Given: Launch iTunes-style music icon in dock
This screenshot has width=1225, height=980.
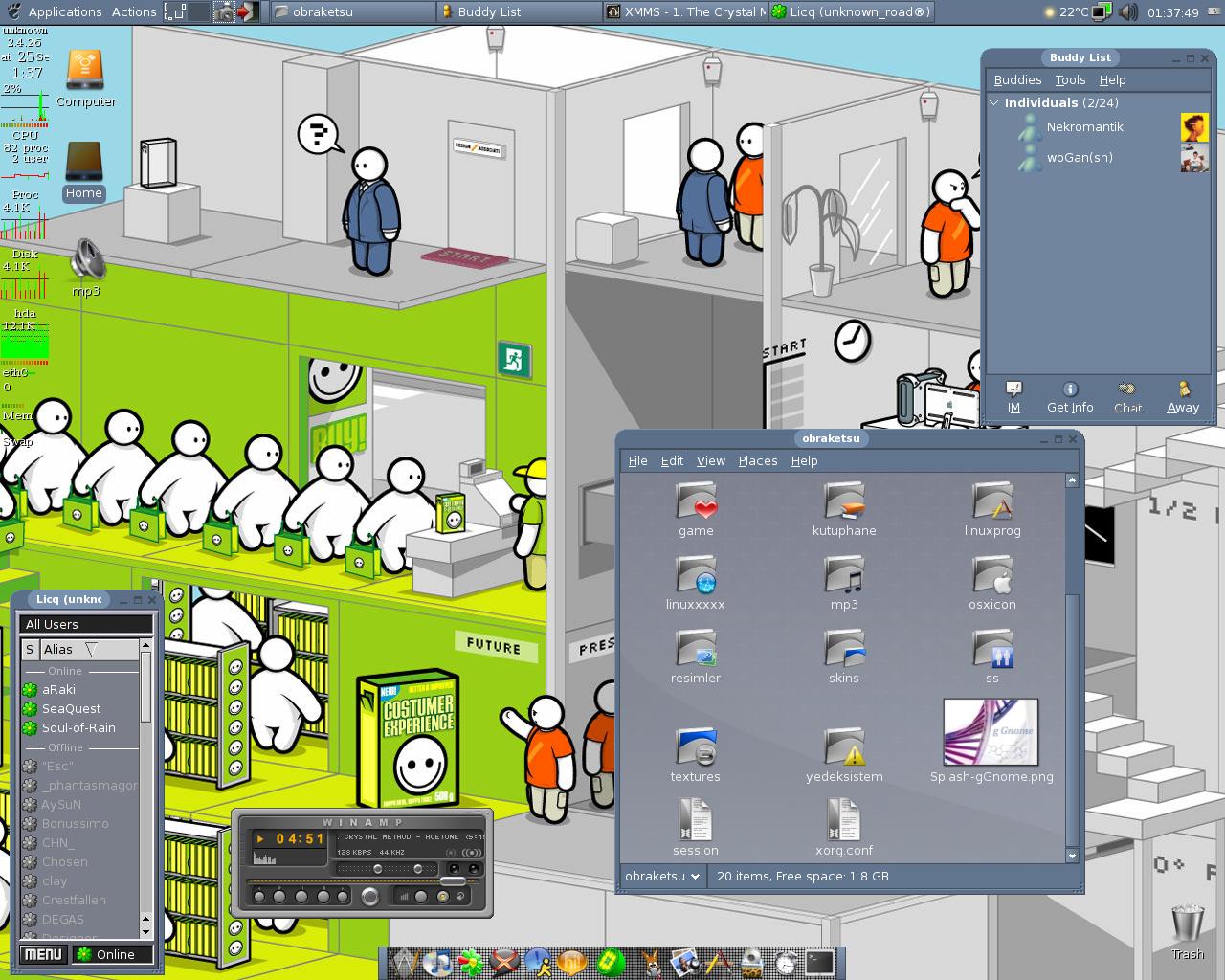Looking at the screenshot, I should coord(437,962).
